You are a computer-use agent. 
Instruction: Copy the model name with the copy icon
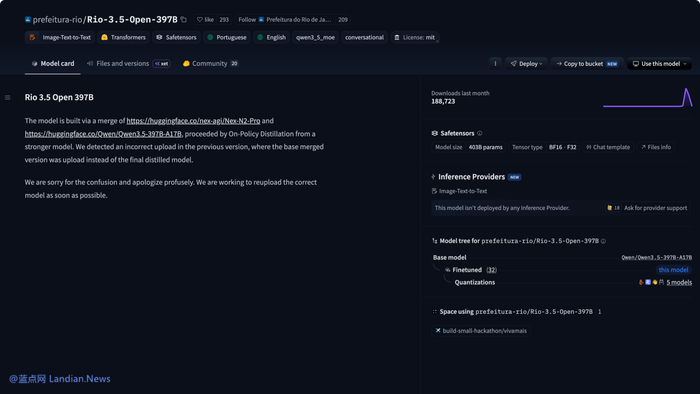(183, 20)
